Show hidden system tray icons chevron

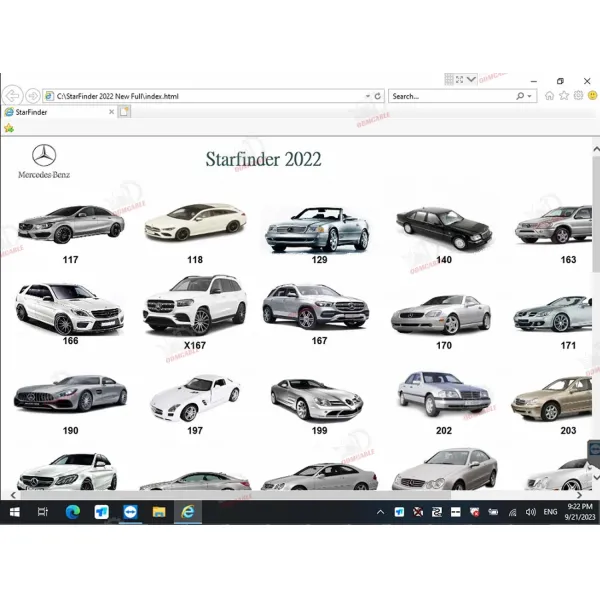pyautogui.click(x=380, y=512)
